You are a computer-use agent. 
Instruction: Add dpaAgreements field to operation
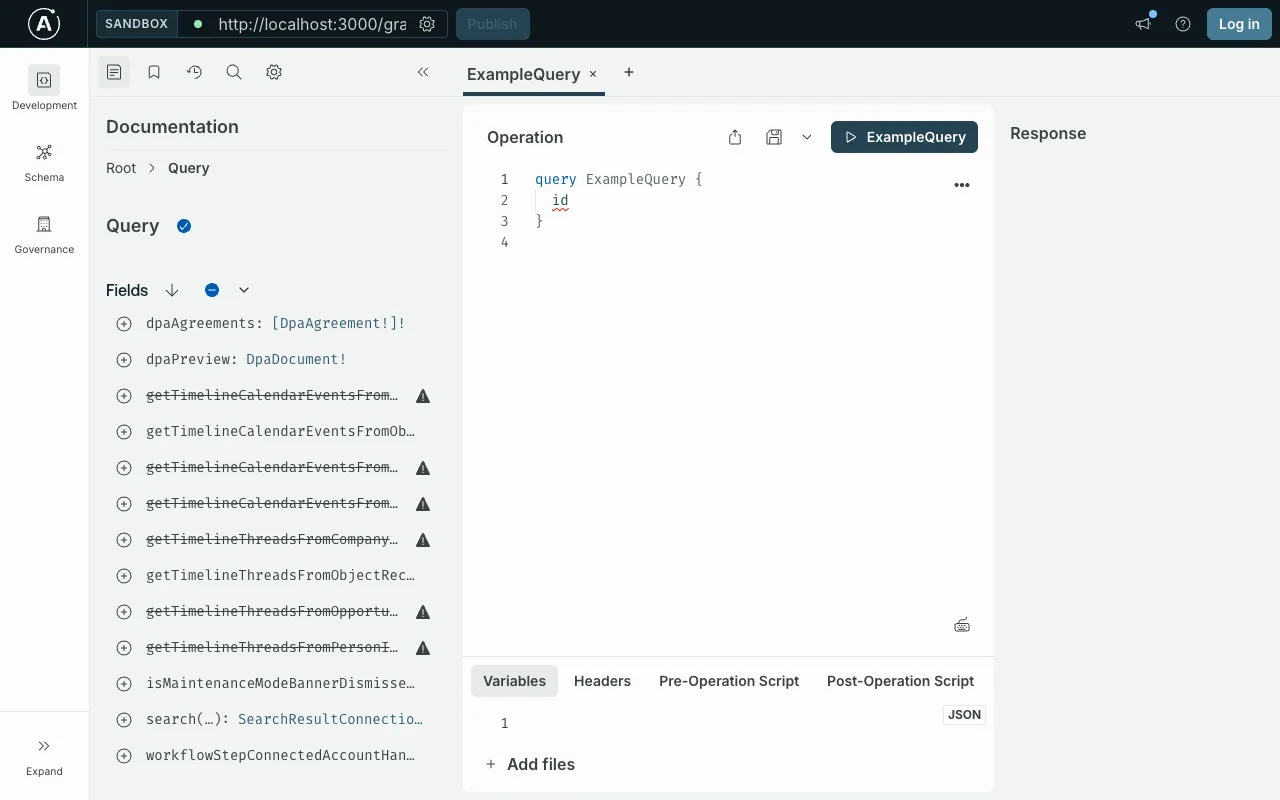point(124,324)
